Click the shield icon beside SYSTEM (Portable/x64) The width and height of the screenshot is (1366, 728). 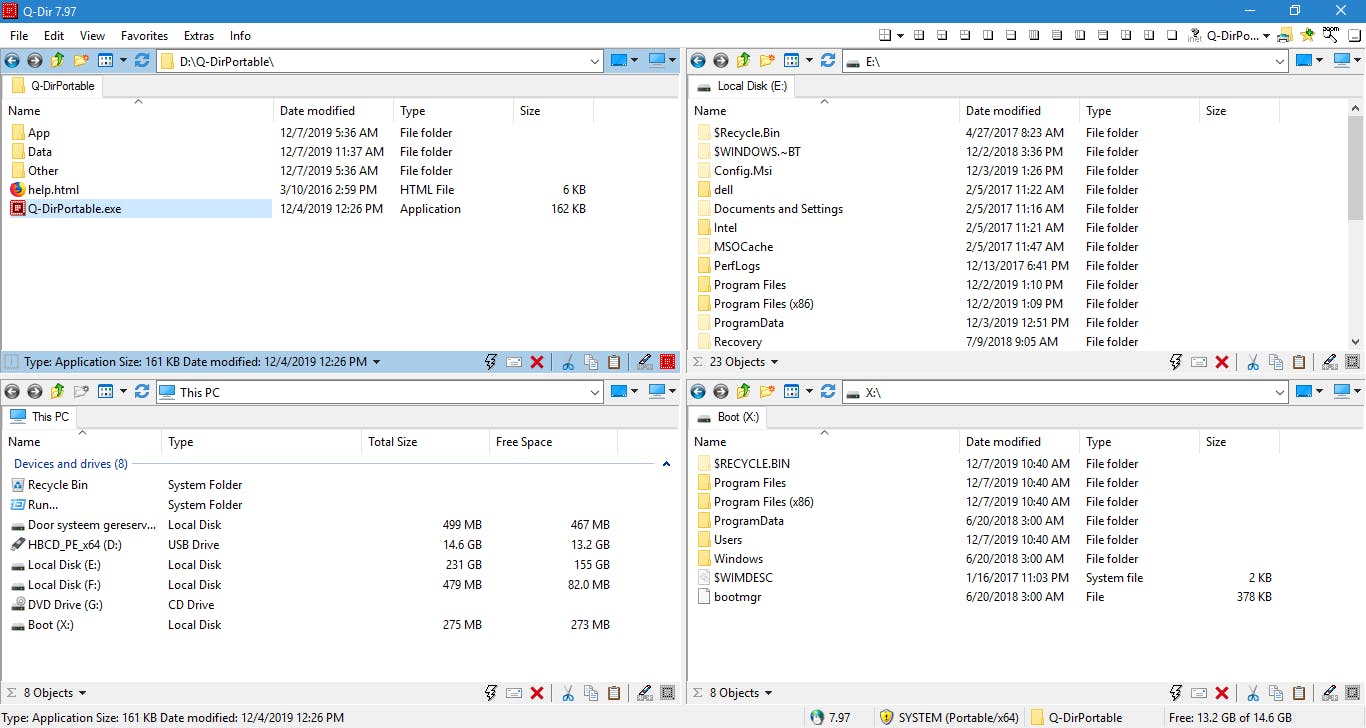(886, 717)
